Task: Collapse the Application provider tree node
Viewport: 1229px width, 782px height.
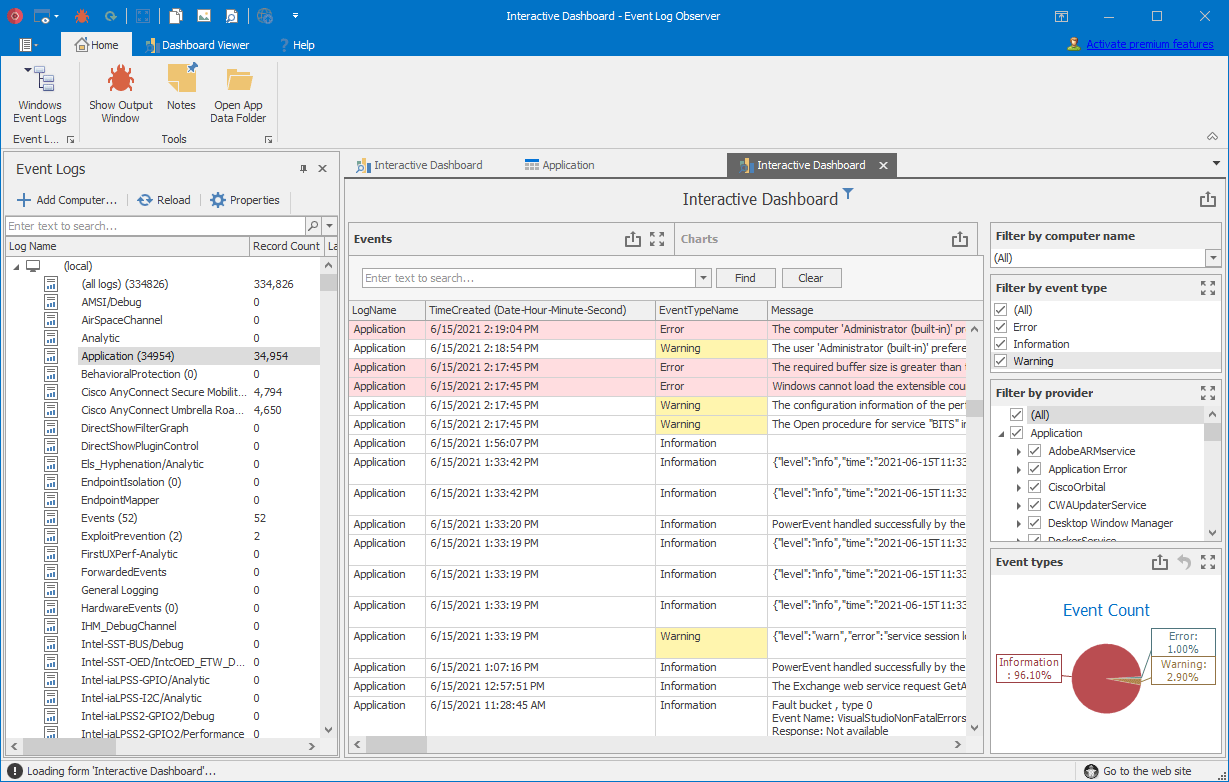Action: pyautogui.click(x=1001, y=433)
